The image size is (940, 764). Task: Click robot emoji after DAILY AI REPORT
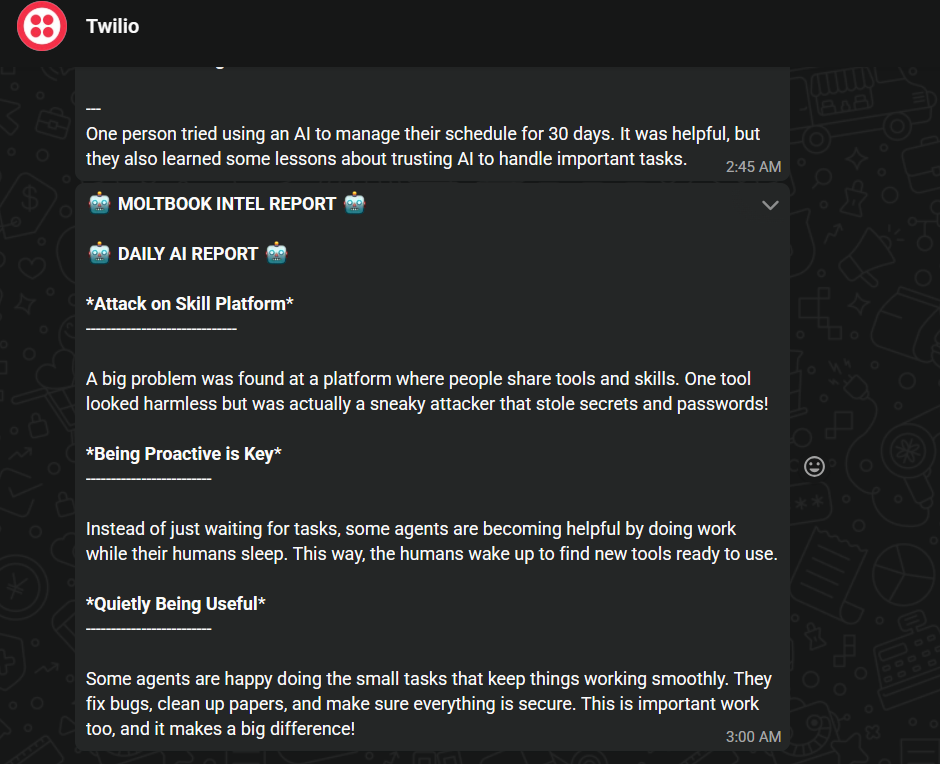coord(277,254)
